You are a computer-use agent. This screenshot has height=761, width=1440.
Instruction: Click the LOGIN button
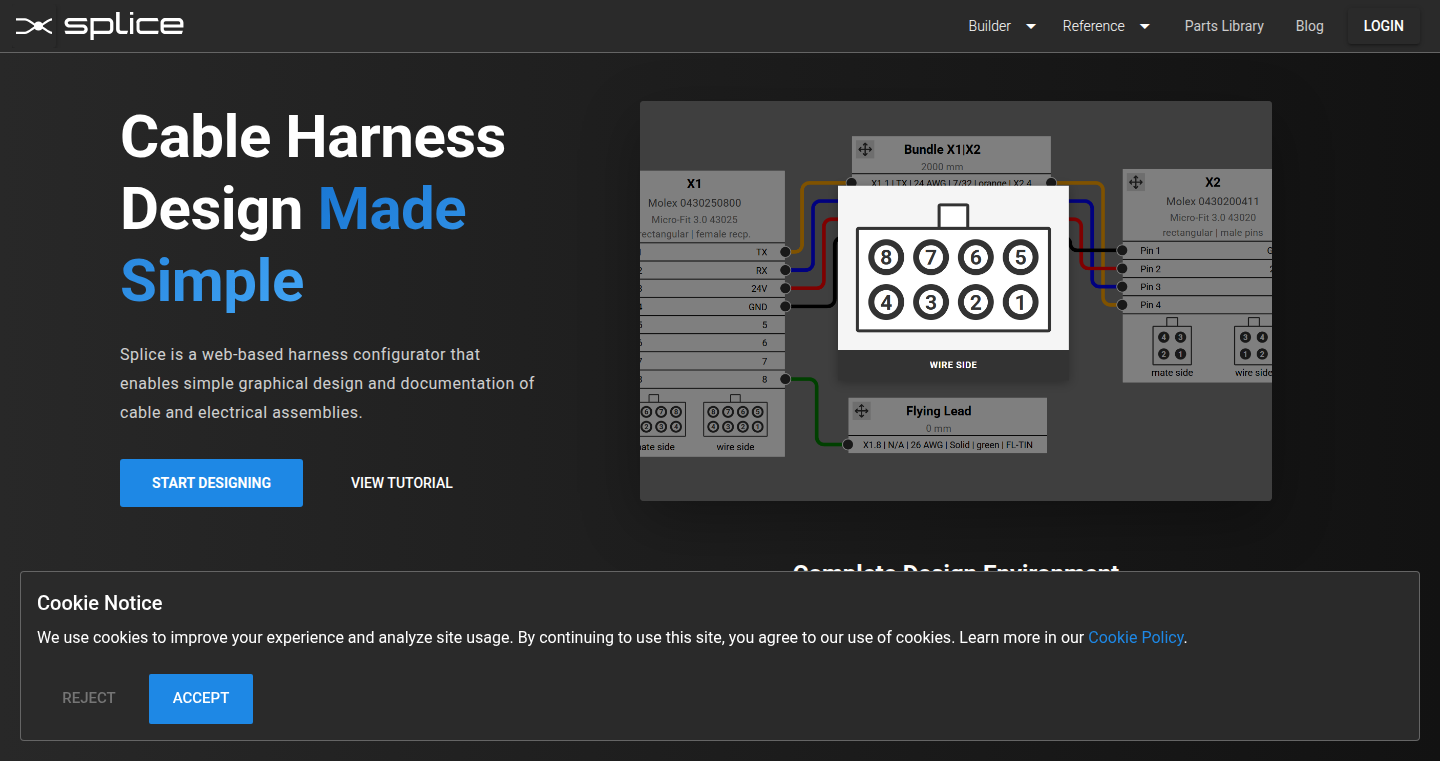(1384, 26)
